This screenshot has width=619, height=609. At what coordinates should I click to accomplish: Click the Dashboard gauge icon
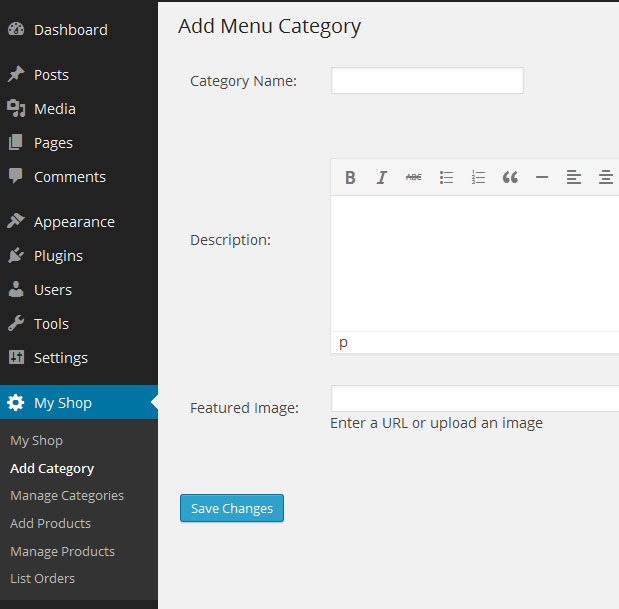click(16, 30)
